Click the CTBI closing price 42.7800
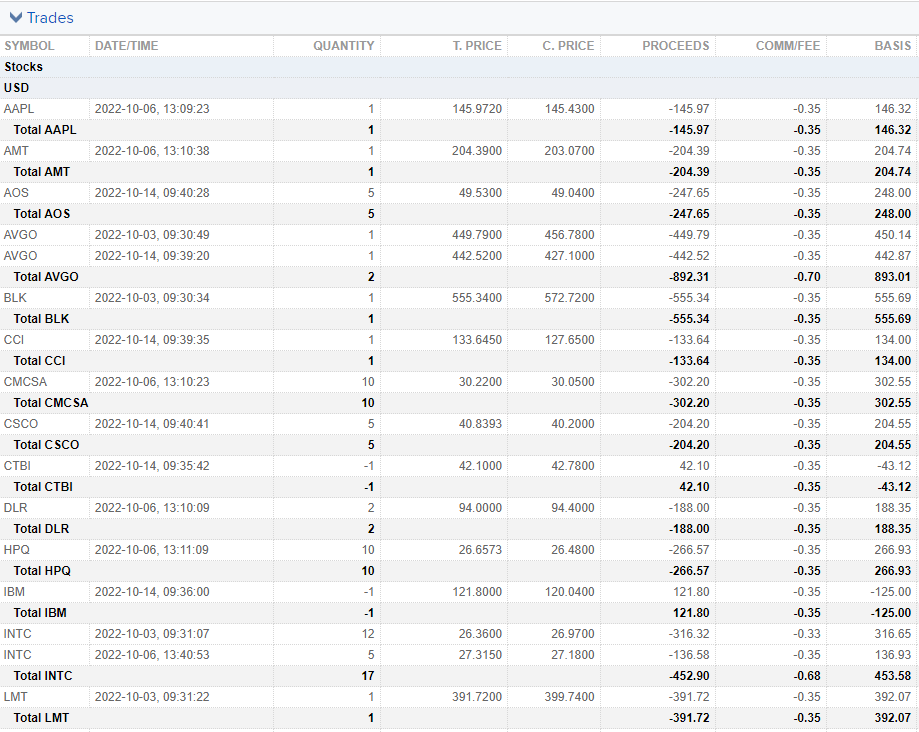This screenshot has width=919, height=732. tap(573, 466)
